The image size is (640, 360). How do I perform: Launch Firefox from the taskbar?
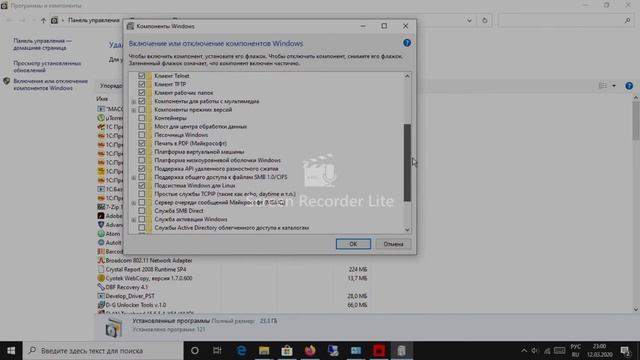point(310,351)
